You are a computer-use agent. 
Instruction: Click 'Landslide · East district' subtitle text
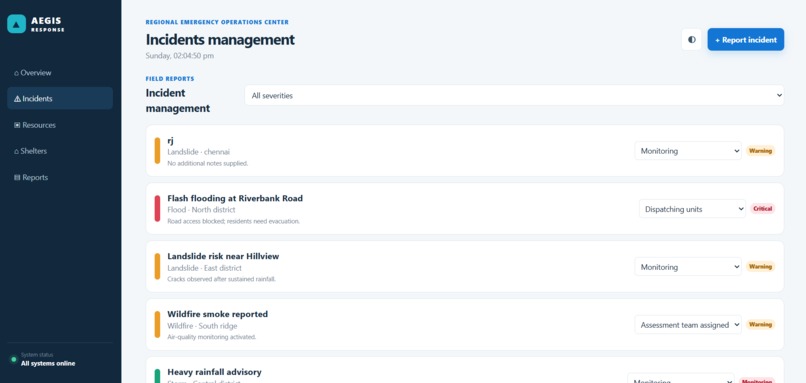pos(205,268)
